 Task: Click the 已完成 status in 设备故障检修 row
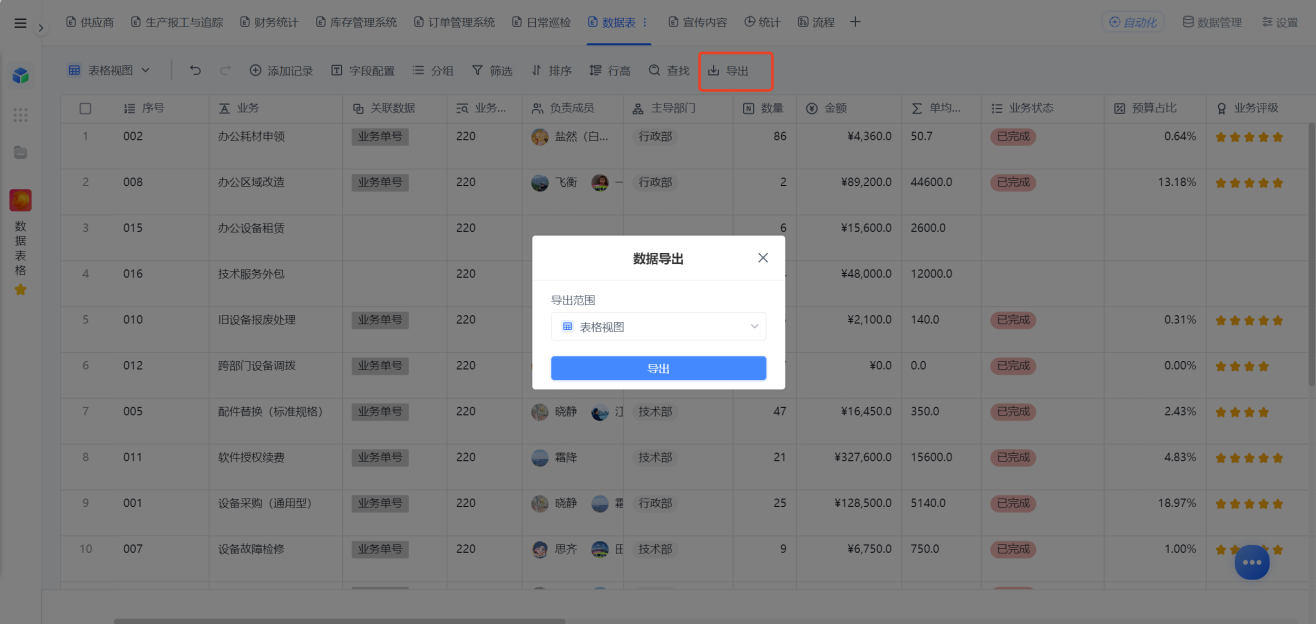coord(1012,549)
